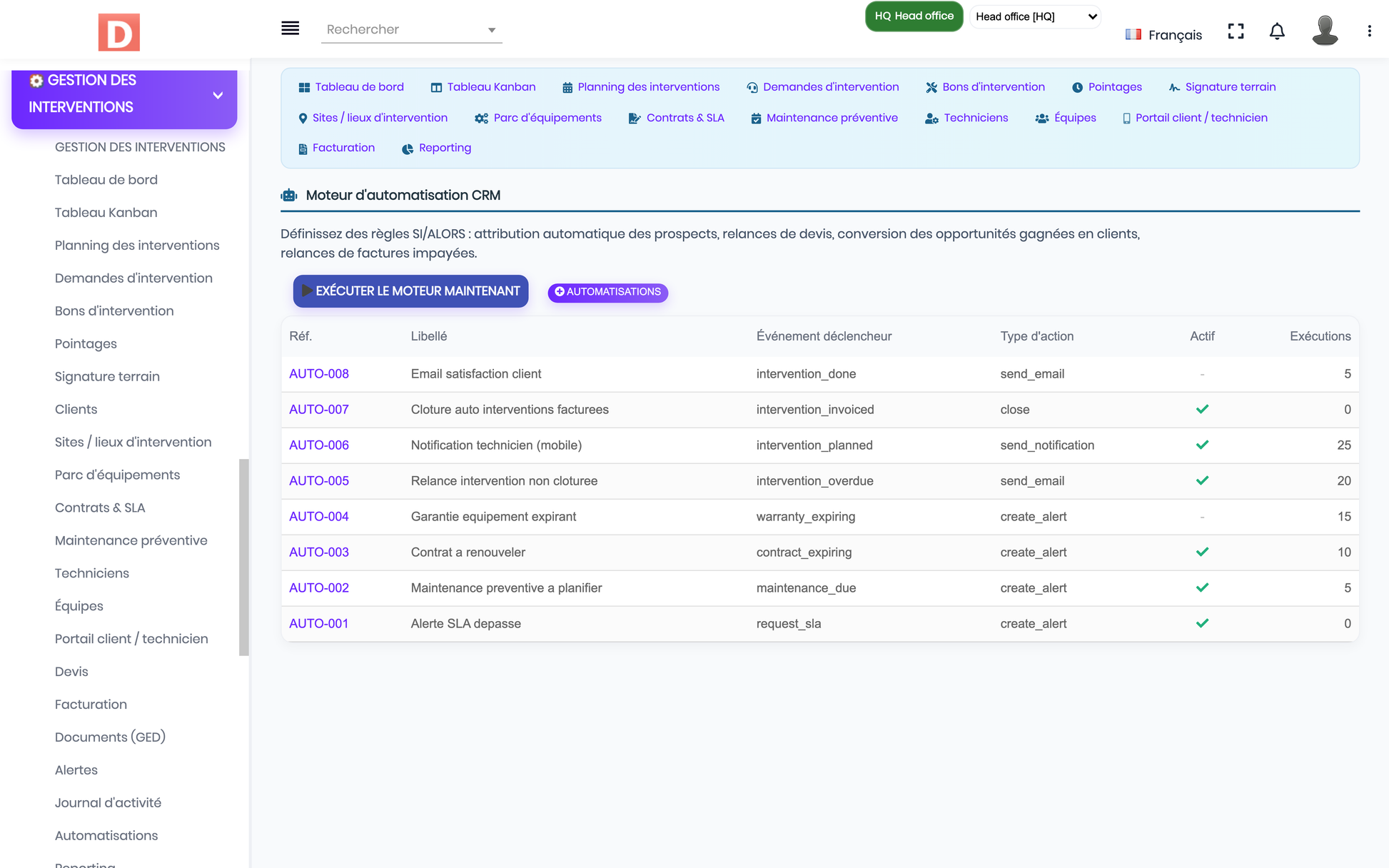Open Planning des interventions in the sidebar
Screen dimensions: 1389x868
[137, 246]
